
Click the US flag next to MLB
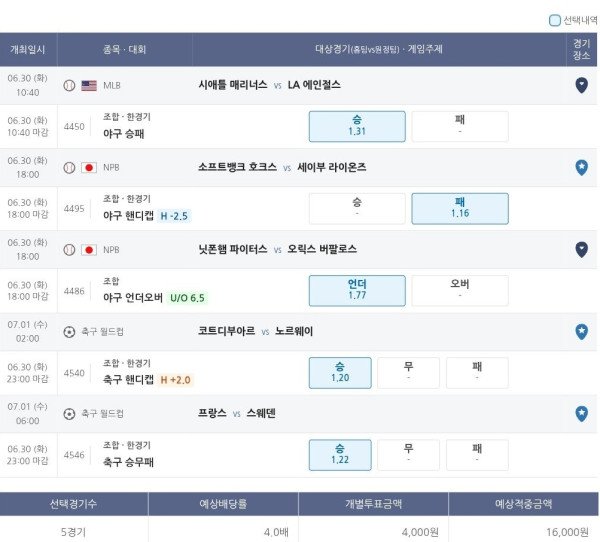[x=89, y=85]
